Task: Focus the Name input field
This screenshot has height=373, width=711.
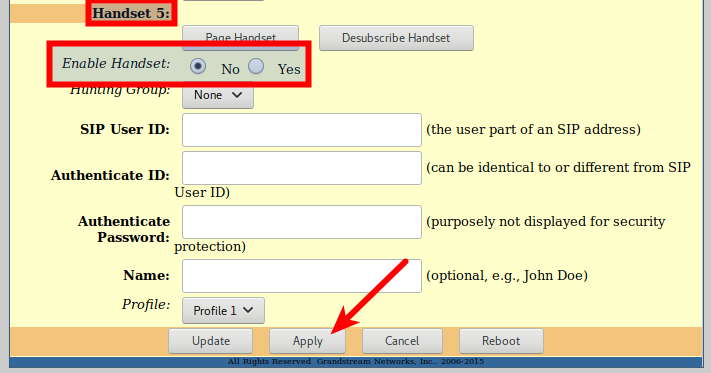Action: [x=302, y=276]
